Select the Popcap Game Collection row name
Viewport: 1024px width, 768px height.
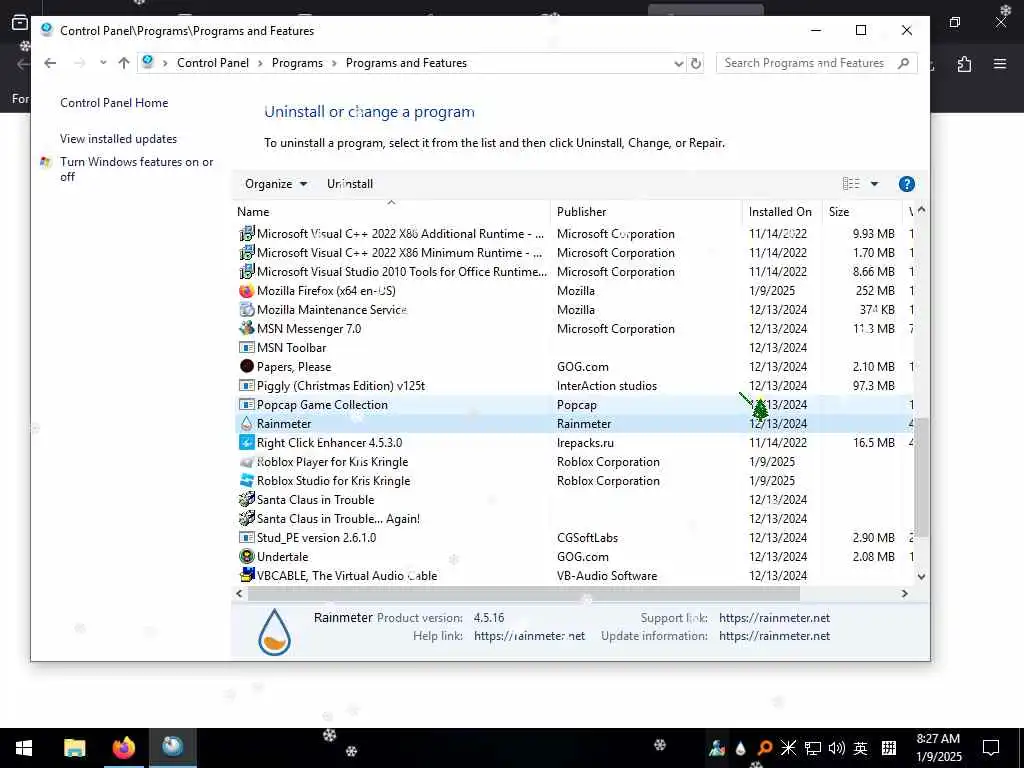[x=322, y=405]
